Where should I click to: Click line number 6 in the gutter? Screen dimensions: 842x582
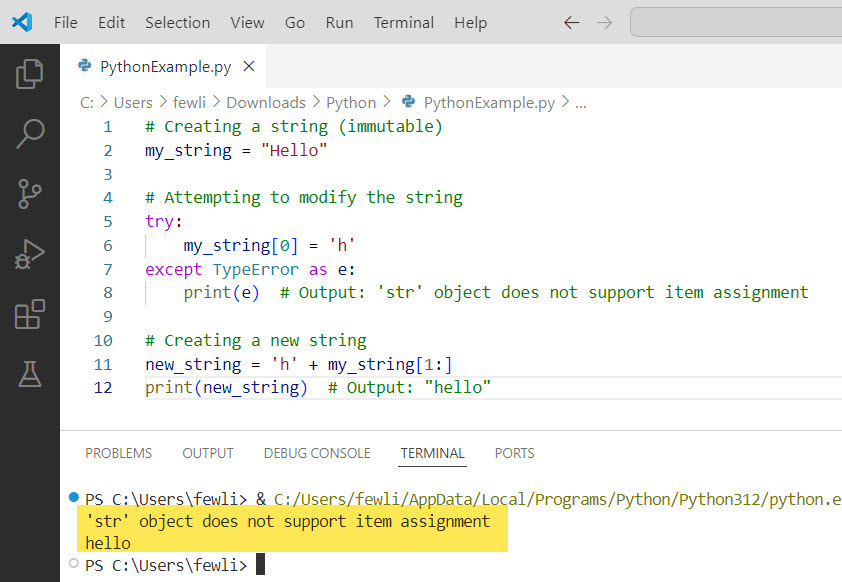[x=108, y=245]
